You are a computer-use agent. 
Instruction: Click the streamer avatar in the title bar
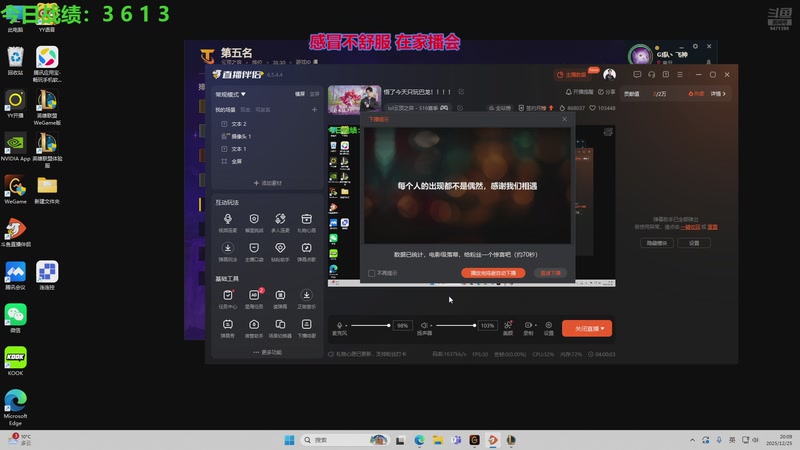[609, 74]
